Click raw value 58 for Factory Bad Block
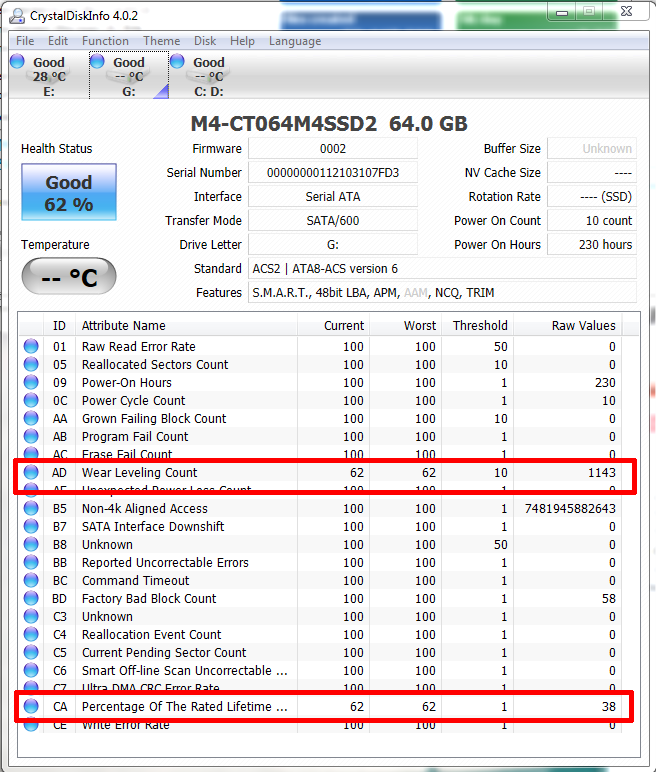This screenshot has height=772, width=656. pos(609,598)
